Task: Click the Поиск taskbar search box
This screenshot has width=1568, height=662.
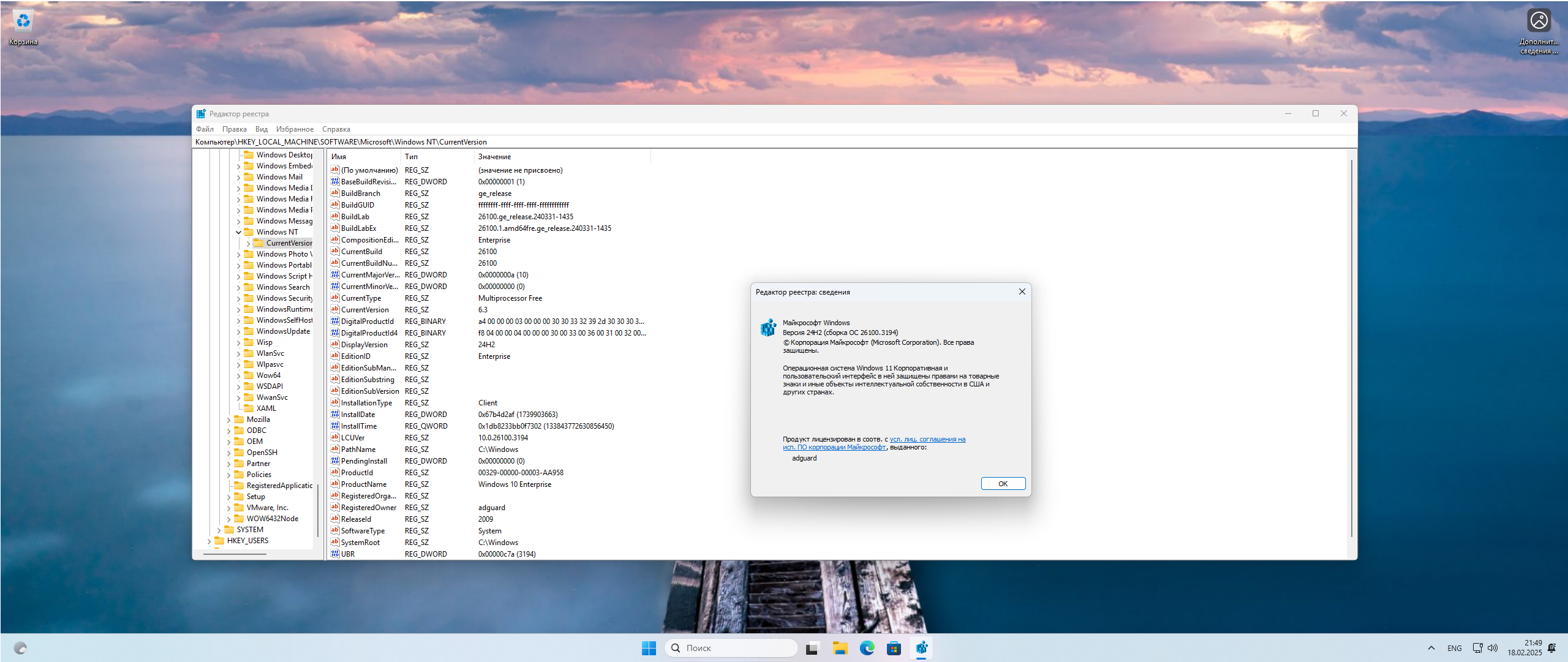Action: point(732,648)
